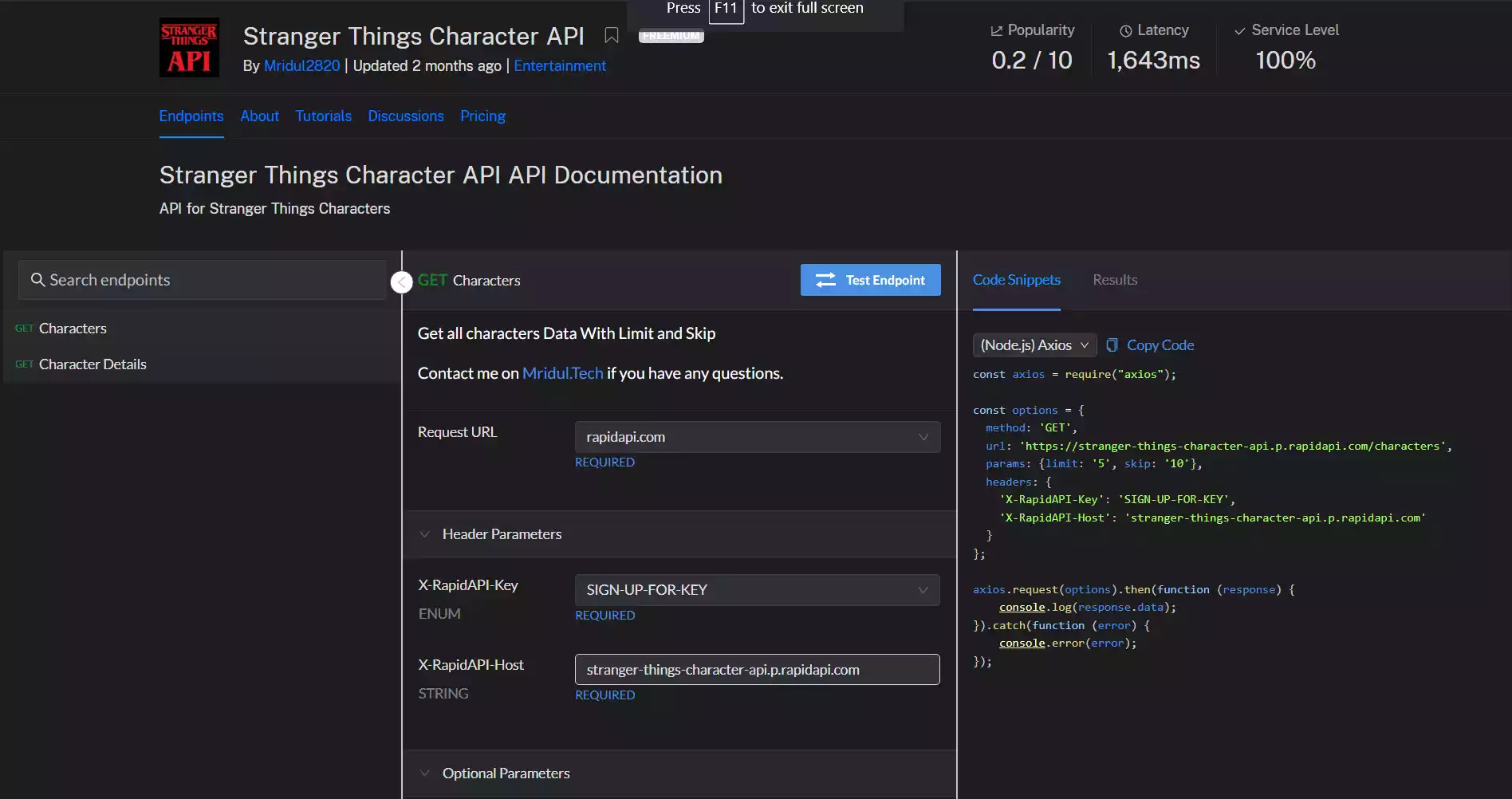Click the 'Updated 2 months ago' text
Viewport: 1512px width, 799px height.
(x=427, y=65)
